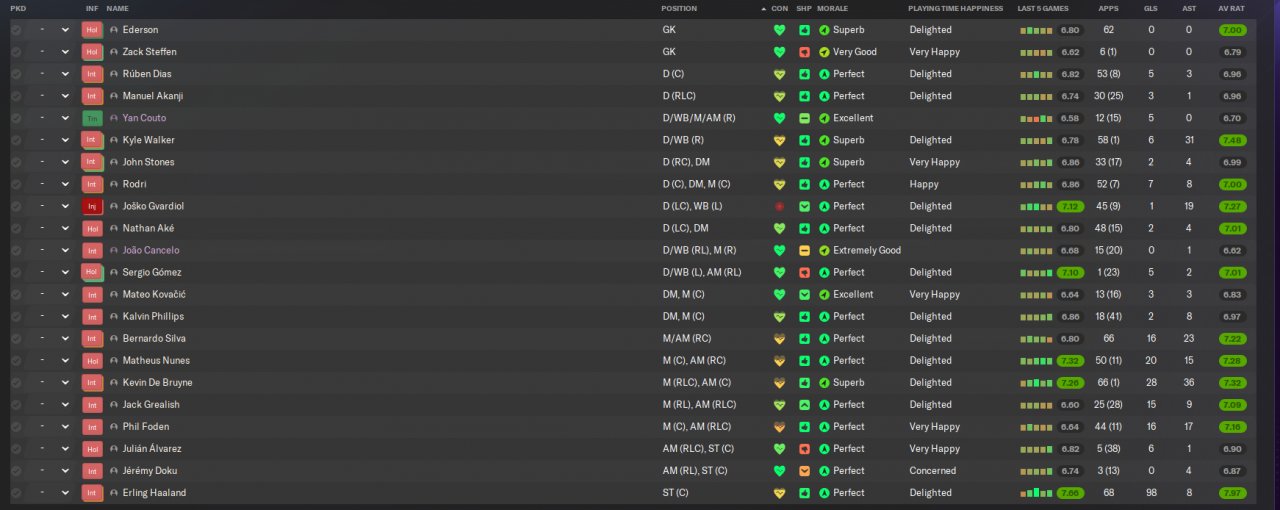The height and width of the screenshot is (510, 1280).
Task: Toggle the picked checkmark for Bernardo Silva
Action: [x=16, y=338]
